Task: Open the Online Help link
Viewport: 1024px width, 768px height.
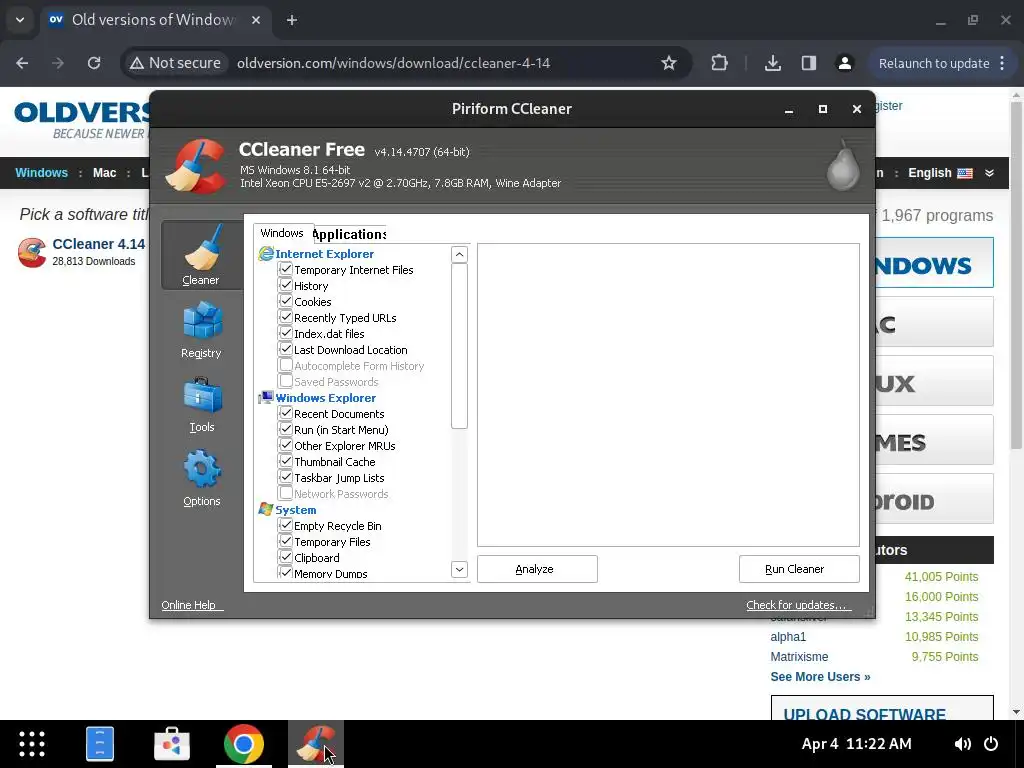Action: [x=192, y=605]
